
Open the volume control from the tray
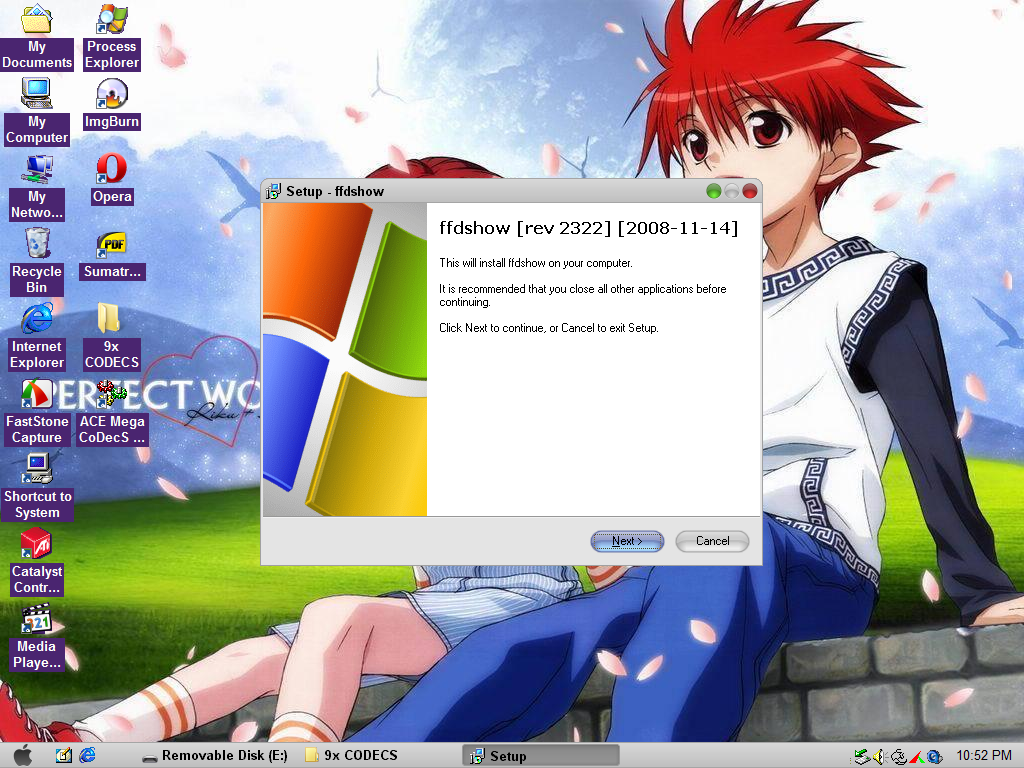(x=879, y=756)
